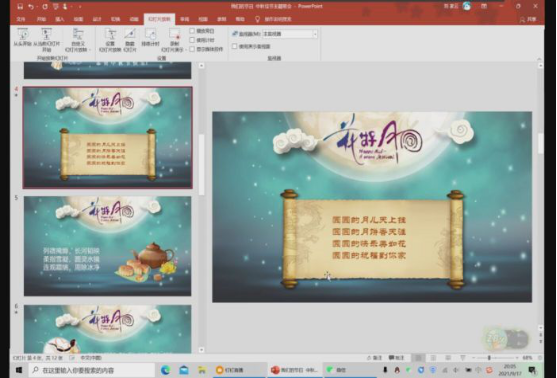Open the File menu tab

(x=21, y=19)
